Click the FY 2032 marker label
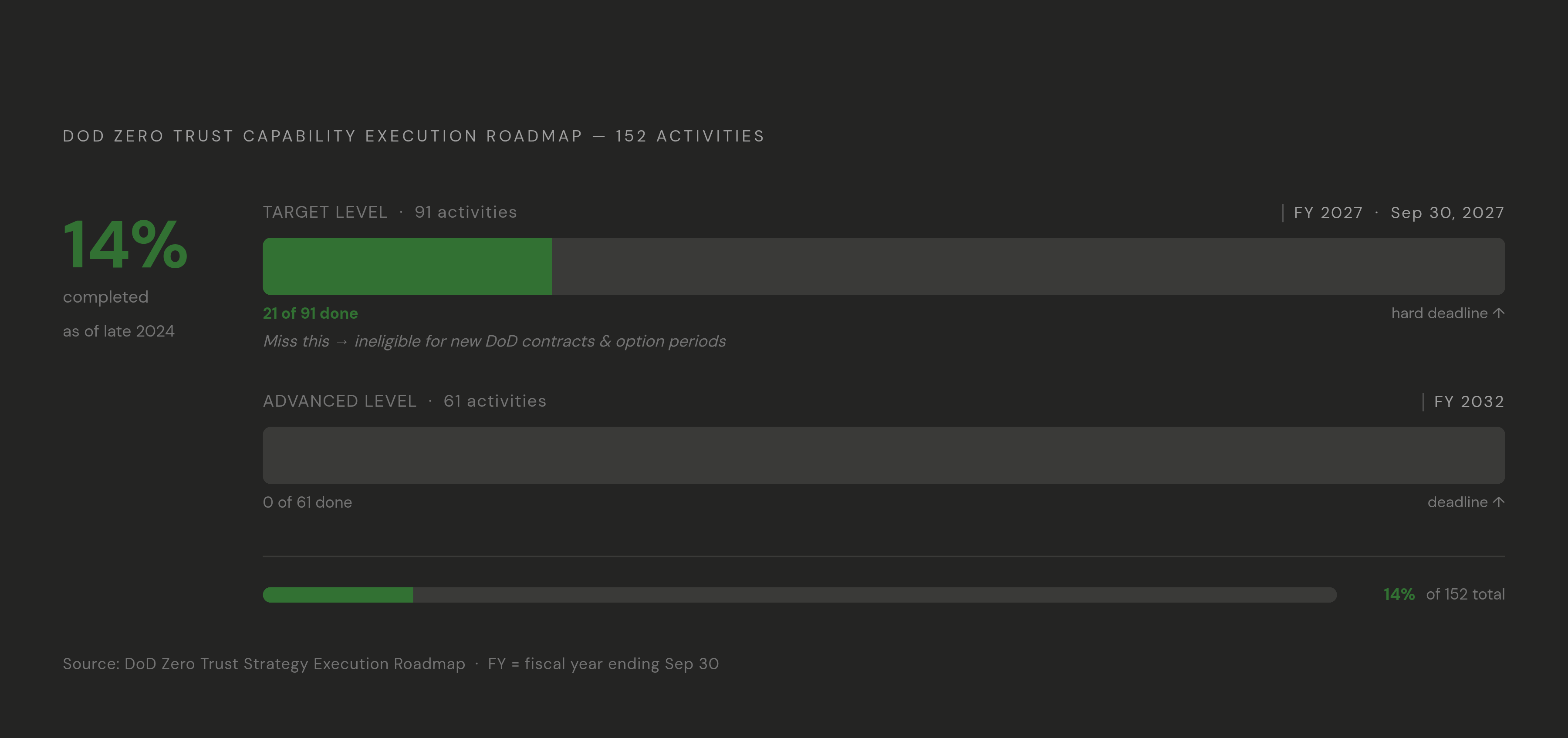Image resolution: width=1568 pixels, height=738 pixels. pos(1469,401)
